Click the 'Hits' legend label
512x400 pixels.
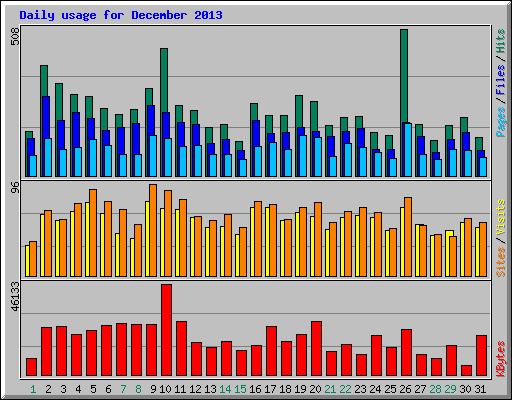point(500,41)
